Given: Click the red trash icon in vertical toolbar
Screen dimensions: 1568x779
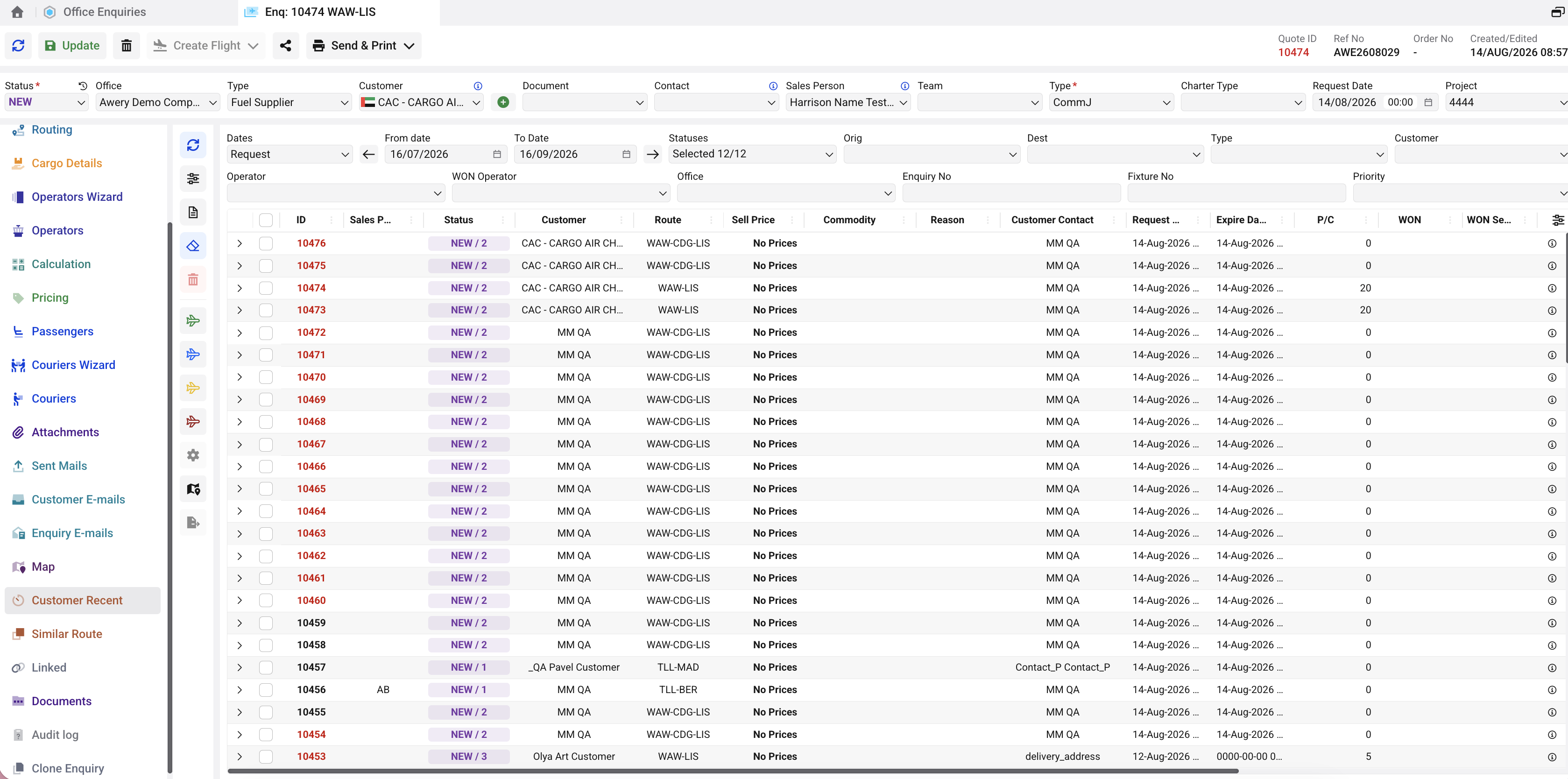Looking at the screenshot, I should tap(193, 279).
